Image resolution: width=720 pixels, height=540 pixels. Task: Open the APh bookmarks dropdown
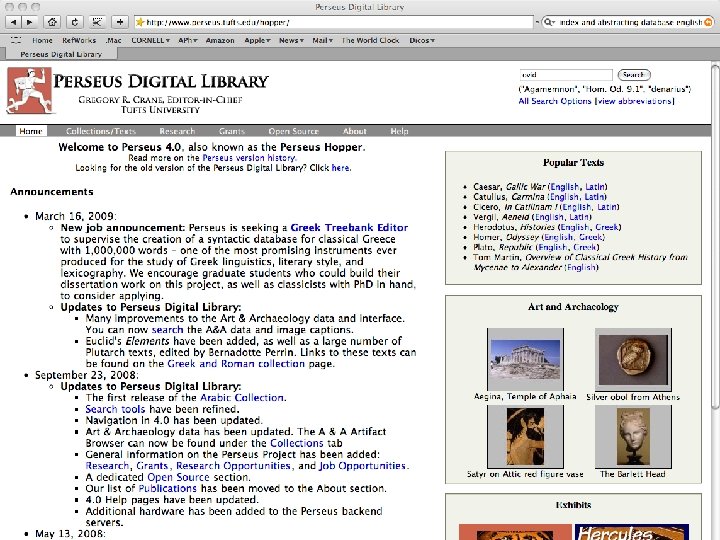188,40
